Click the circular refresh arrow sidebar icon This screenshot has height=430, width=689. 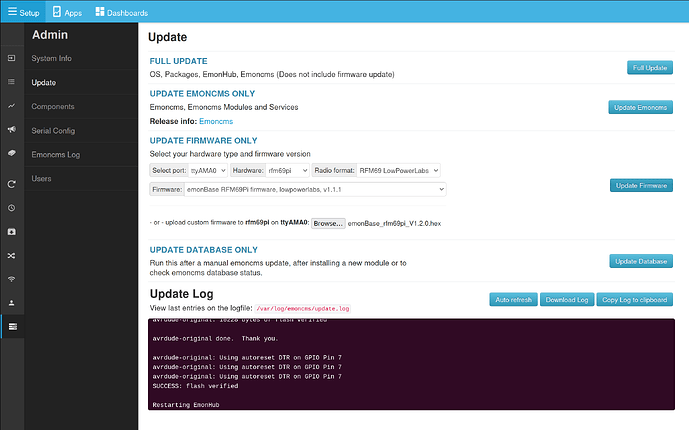[x=12, y=184]
